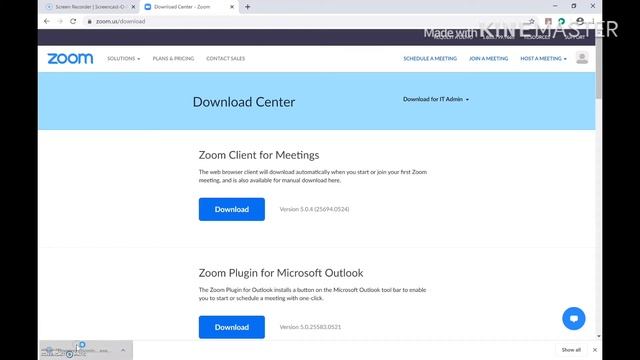Open the green circular extension icon

click(562, 21)
